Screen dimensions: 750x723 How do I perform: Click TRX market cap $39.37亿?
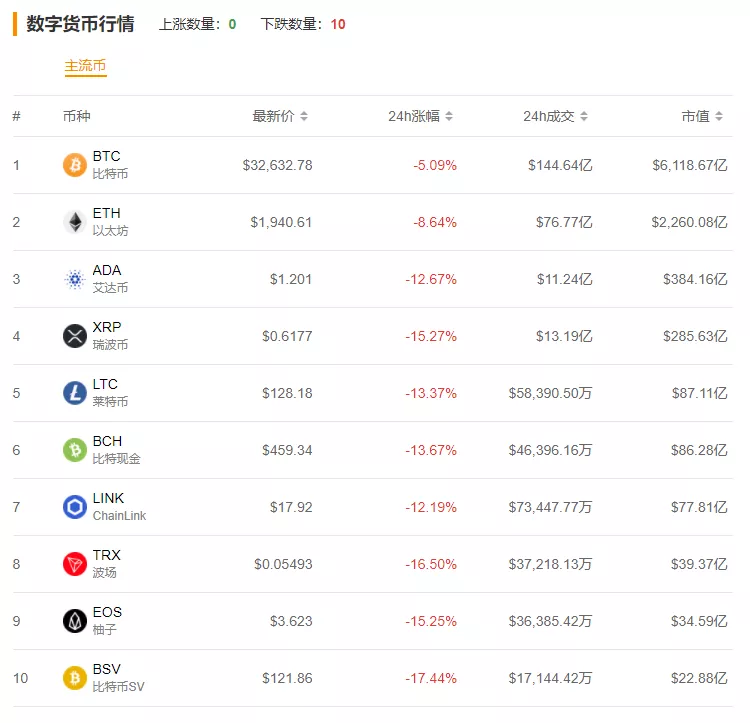pyautogui.click(x=699, y=564)
